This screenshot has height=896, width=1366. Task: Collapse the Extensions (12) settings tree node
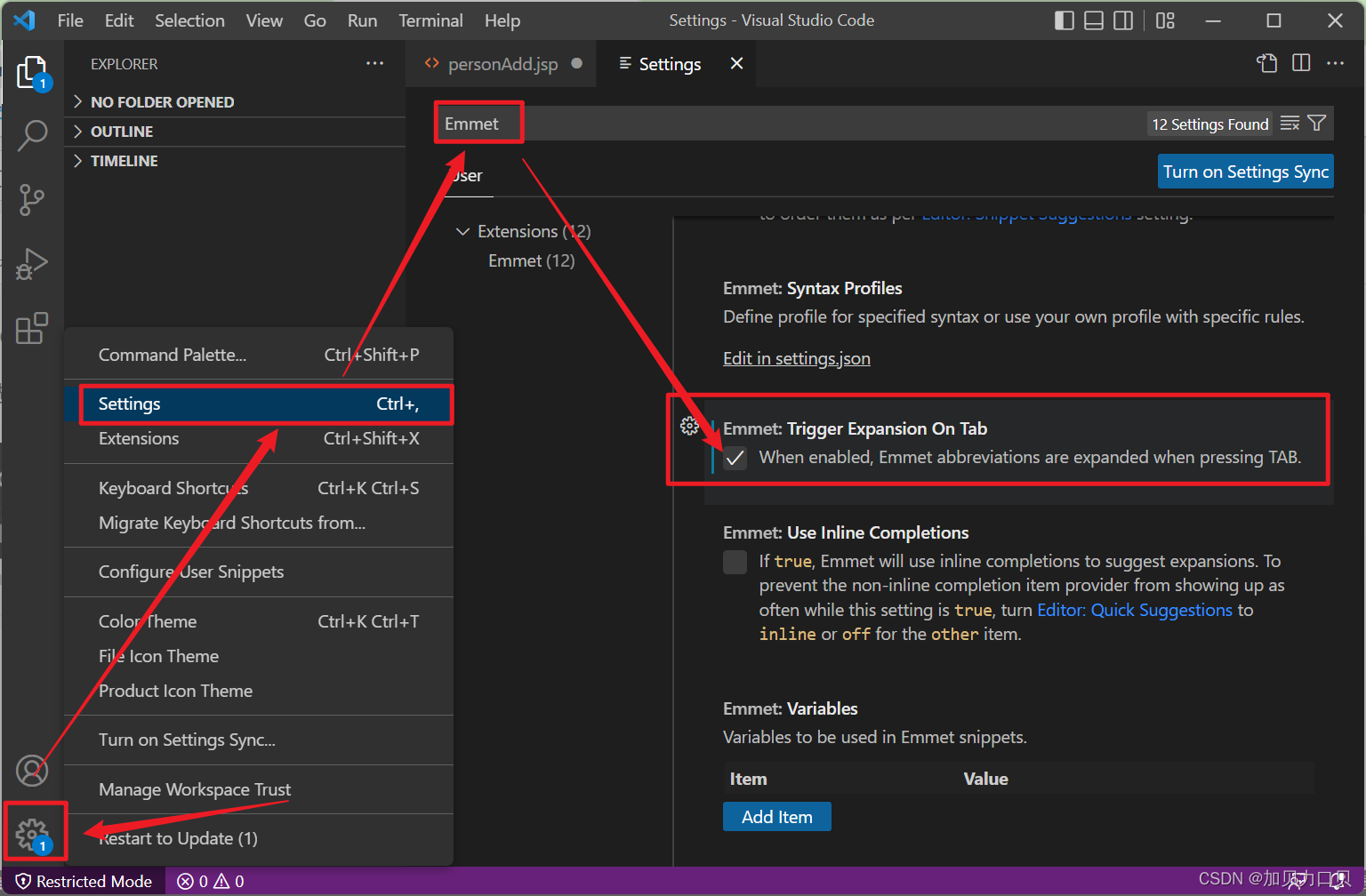[x=524, y=231]
